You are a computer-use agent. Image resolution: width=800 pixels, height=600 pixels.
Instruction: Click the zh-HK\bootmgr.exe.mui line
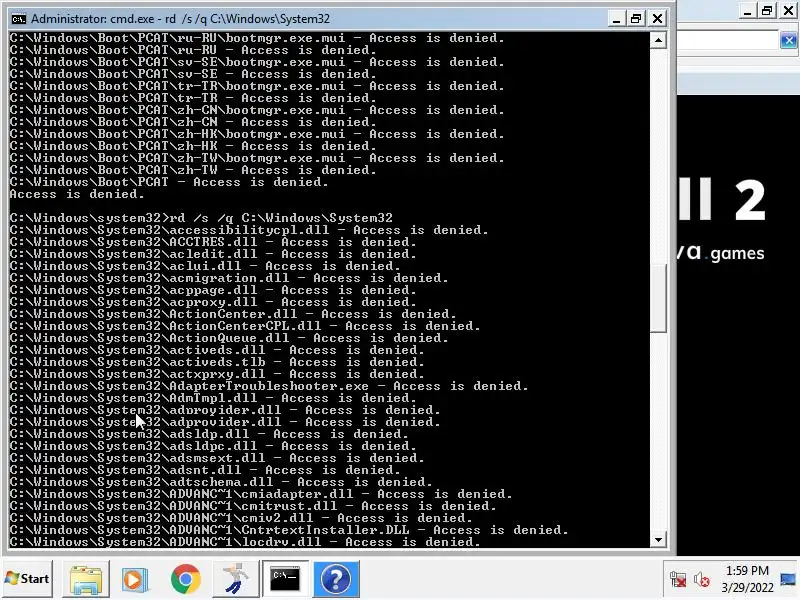(257, 134)
